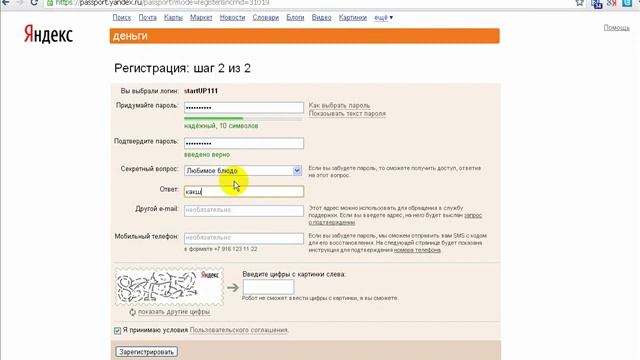This screenshot has width=640, height=360.
Task: Click the heading 'Регистрация: шаг 2 из 2'
Action: point(182,68)
